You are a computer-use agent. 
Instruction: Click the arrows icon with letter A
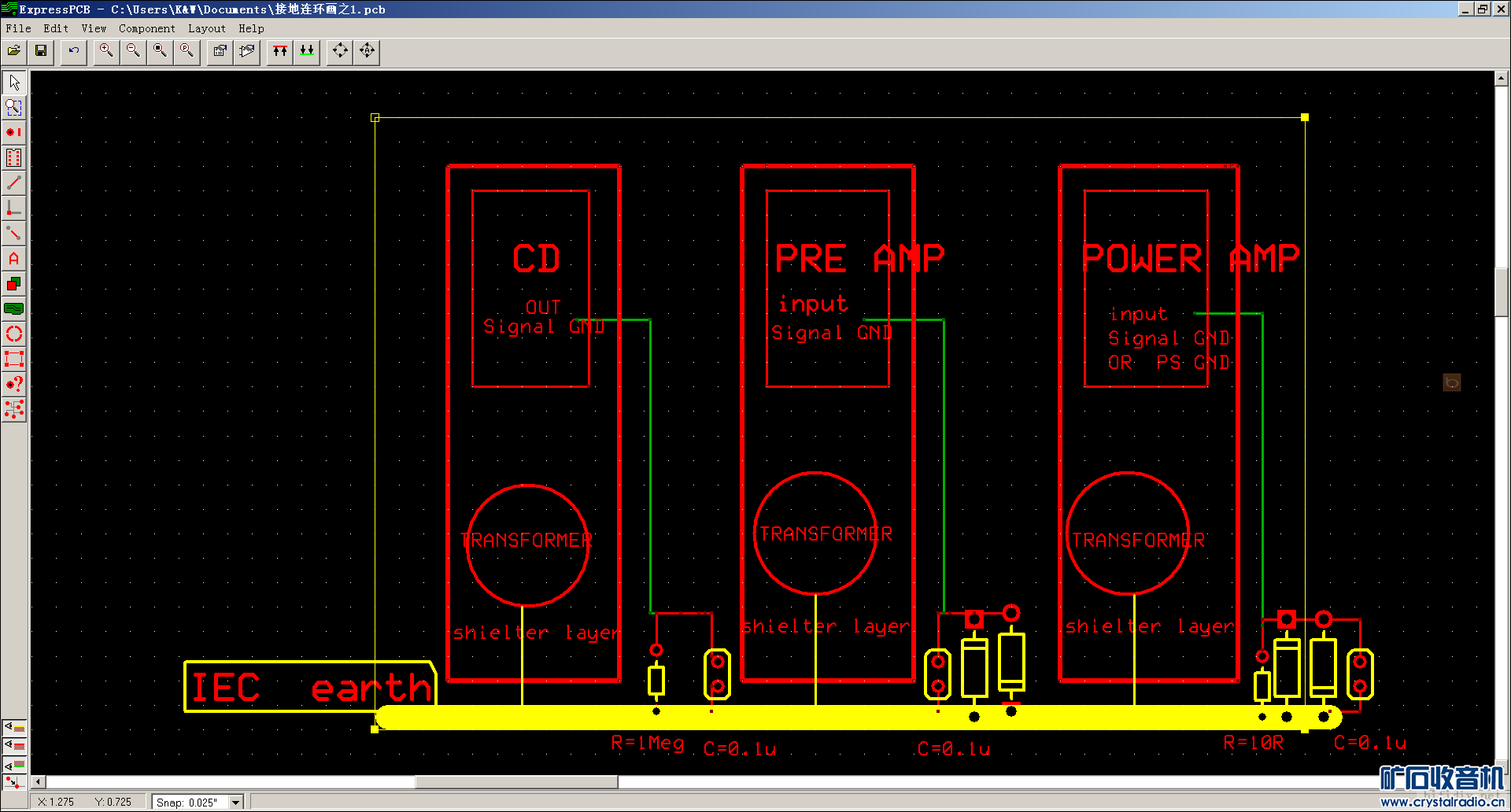click(367, 51)
